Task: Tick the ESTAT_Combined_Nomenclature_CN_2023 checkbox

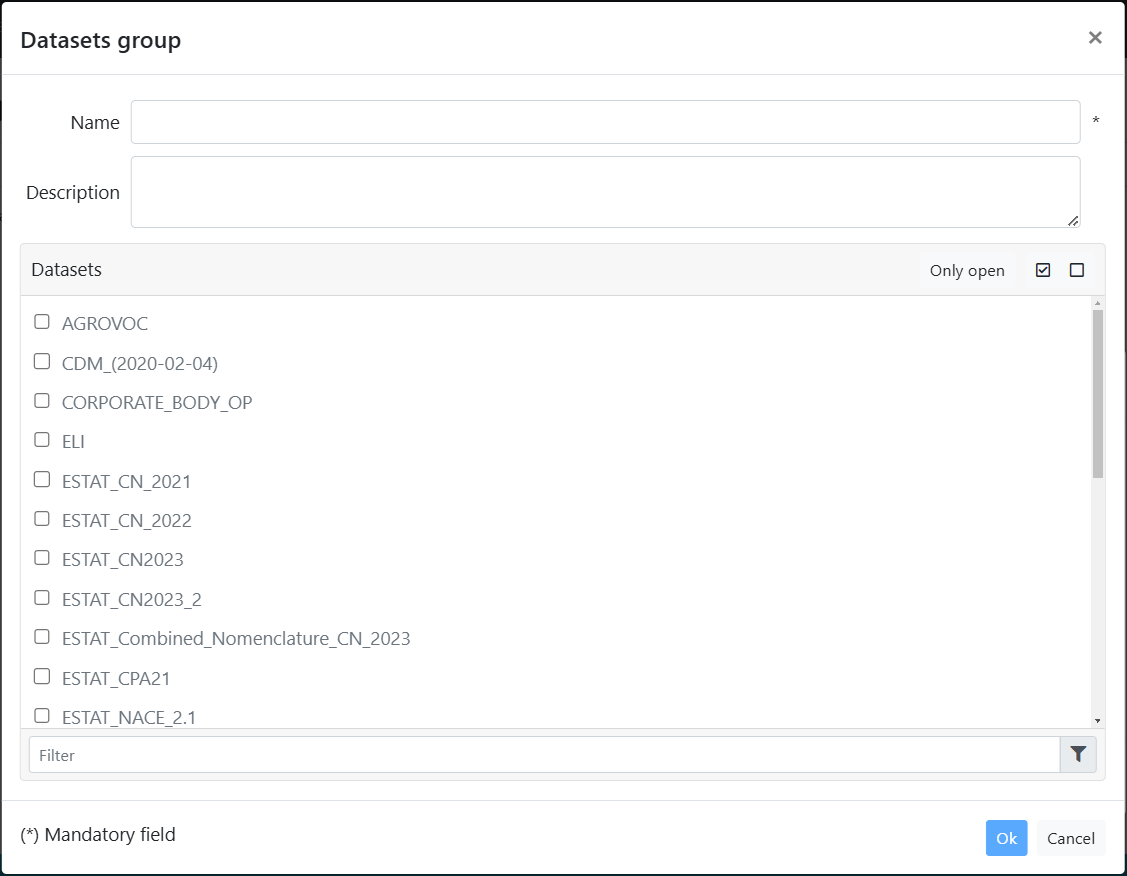Action: point(42,637)
